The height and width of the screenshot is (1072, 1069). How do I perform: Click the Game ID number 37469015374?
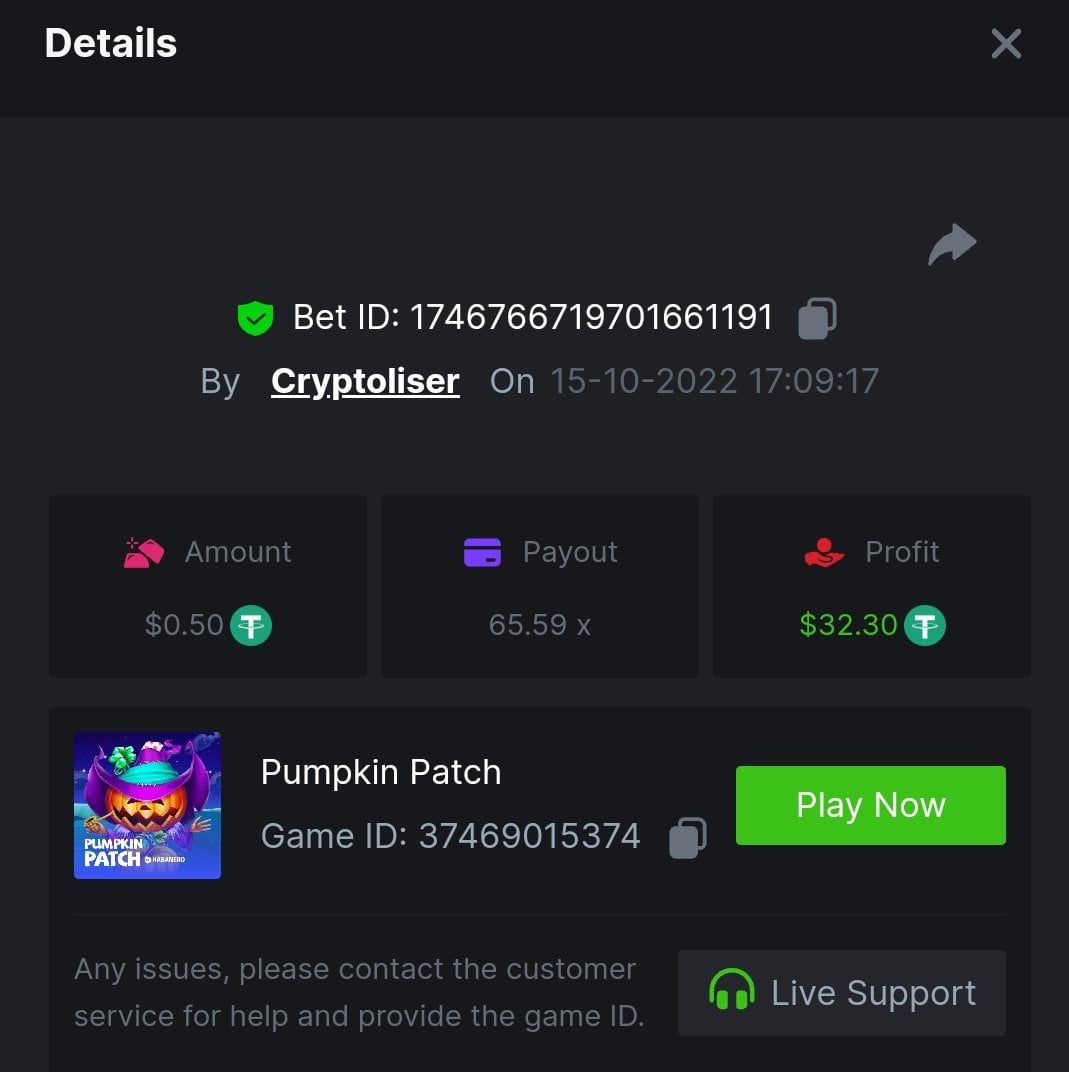[x=529, y=836]
